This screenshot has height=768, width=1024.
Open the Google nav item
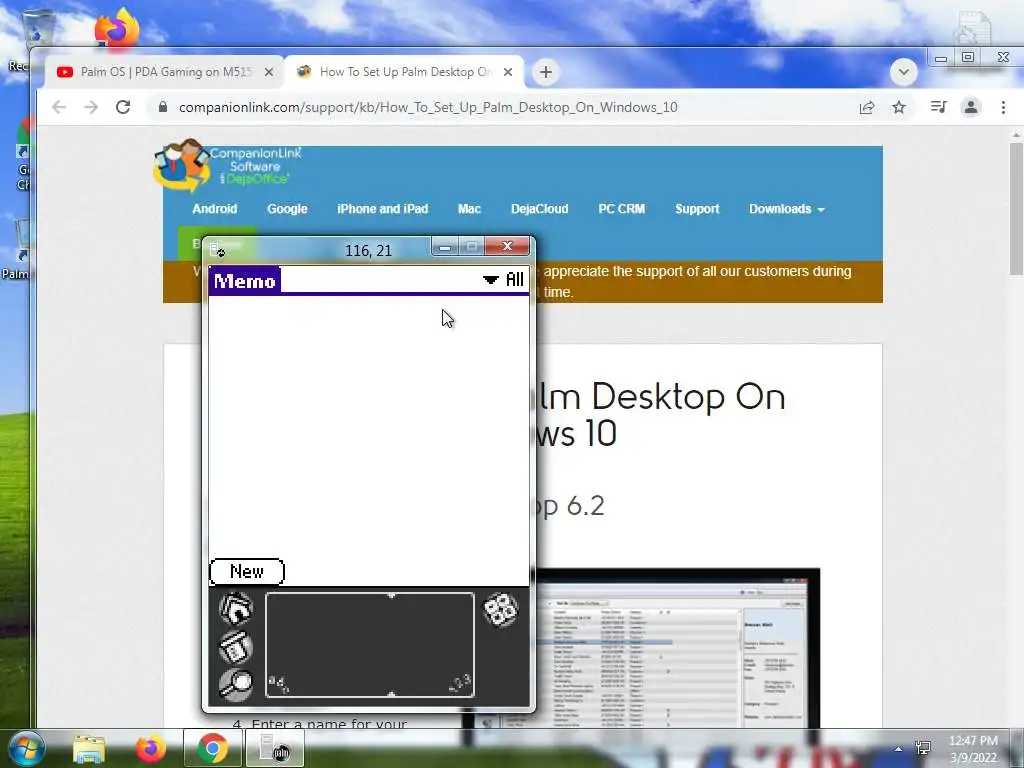287,209
